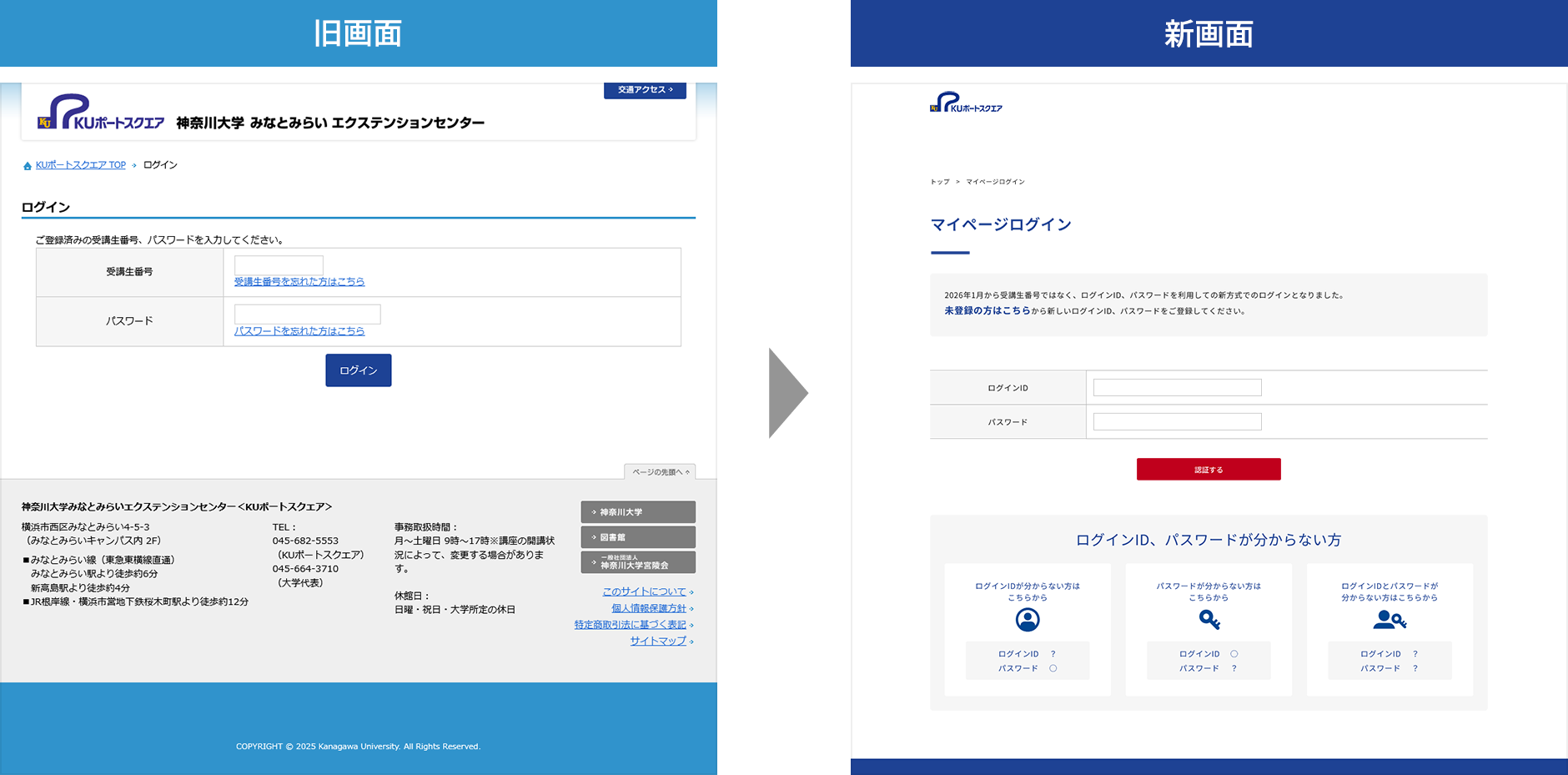Image resolution: width=1568 pixels, height=775 pixels.
Task: Click the ログインID input field
Action: tap(1177, 388)
